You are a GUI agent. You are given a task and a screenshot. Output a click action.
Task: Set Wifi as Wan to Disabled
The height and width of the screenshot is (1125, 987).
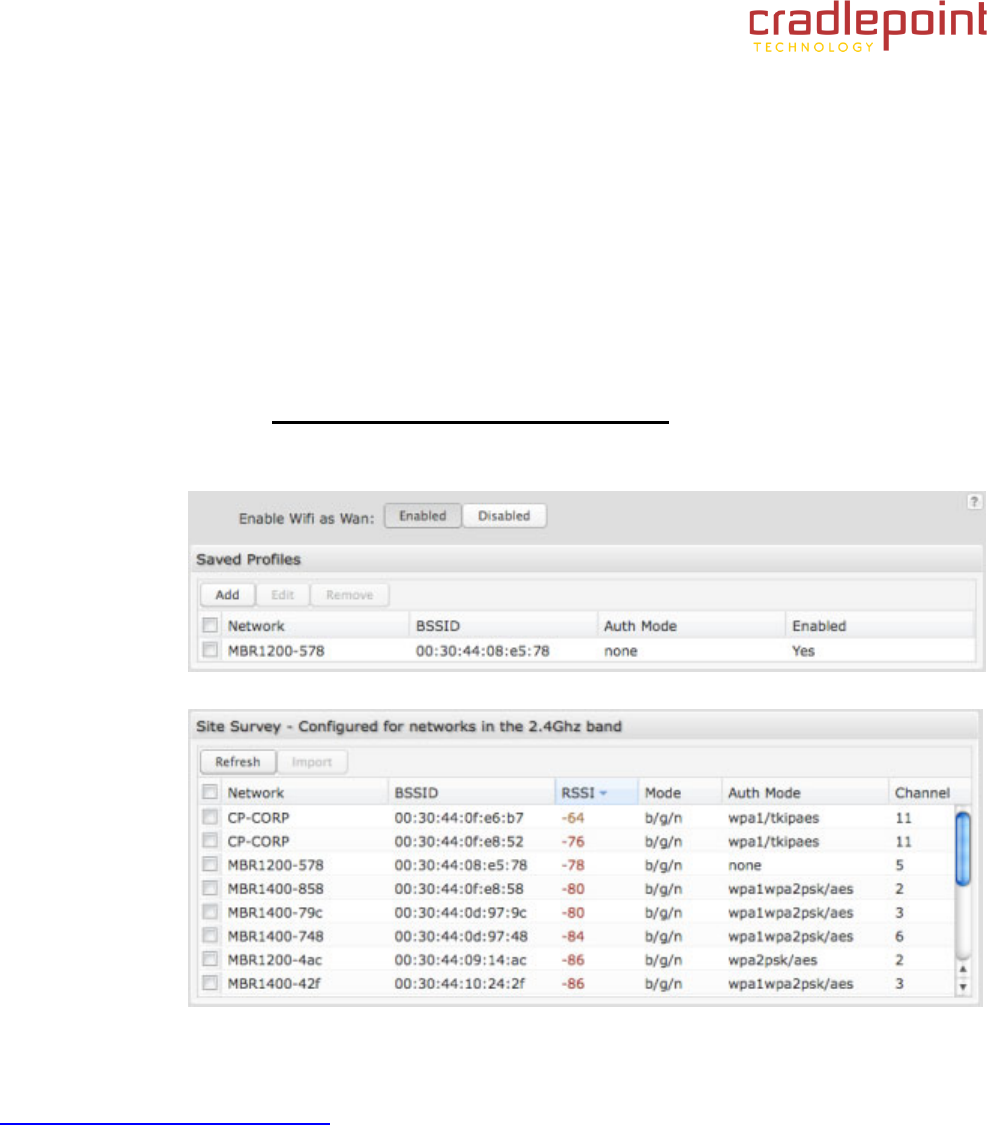[x=504, y=516]
